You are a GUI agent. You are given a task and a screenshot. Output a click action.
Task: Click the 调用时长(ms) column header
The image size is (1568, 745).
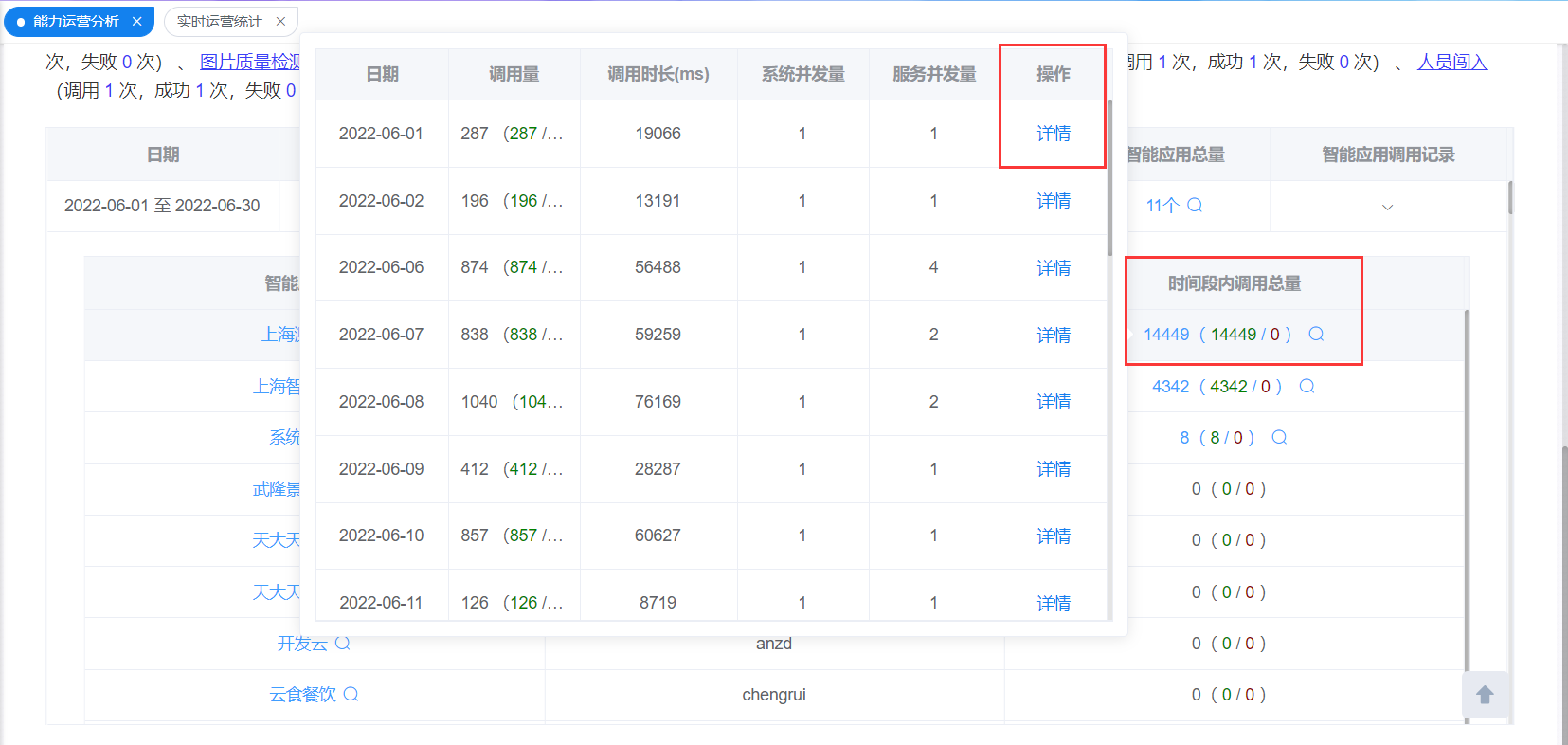click(658, 74)
